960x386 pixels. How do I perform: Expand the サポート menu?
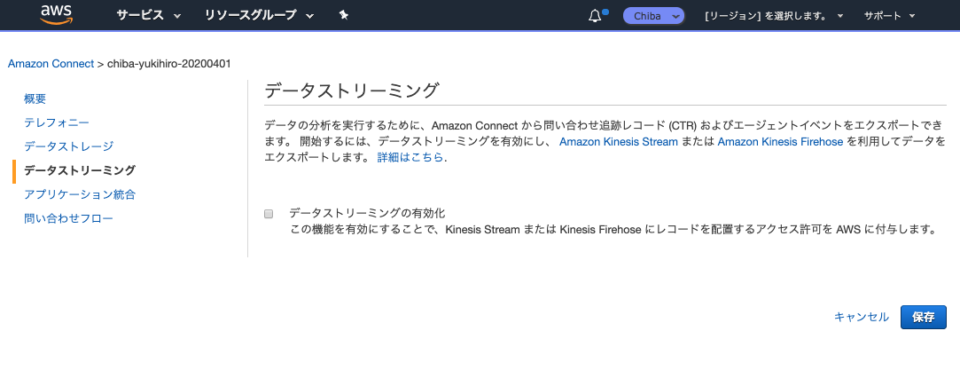click(x=890, y=16)
